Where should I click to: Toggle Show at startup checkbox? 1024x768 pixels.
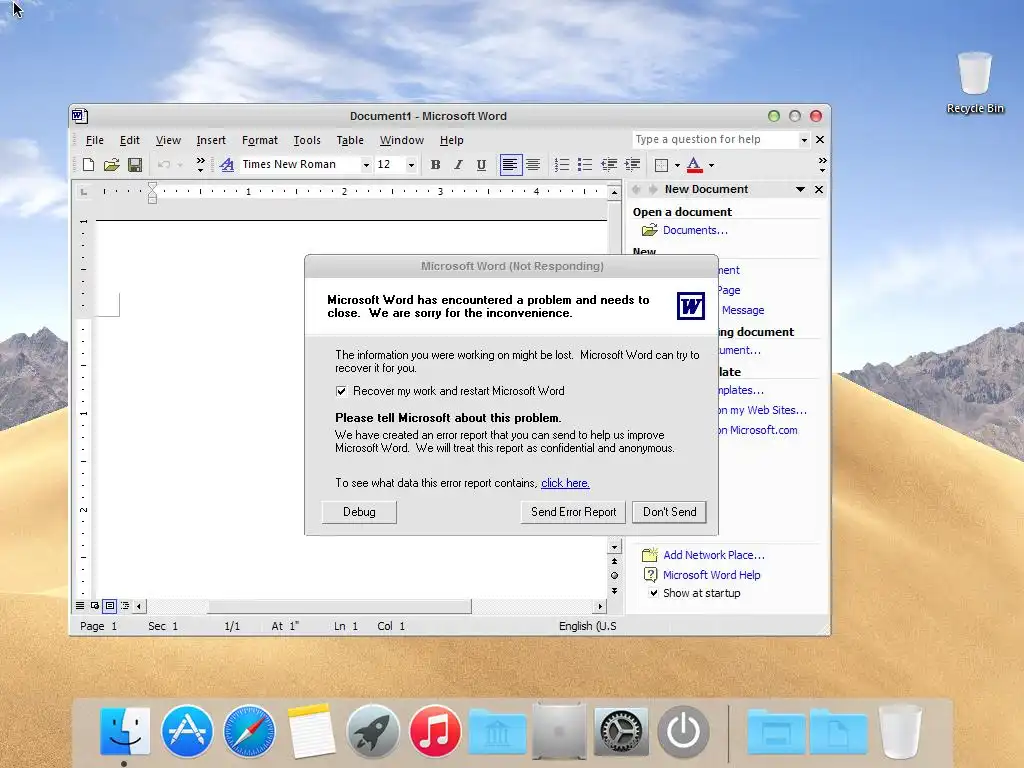(x=653, y=593)
